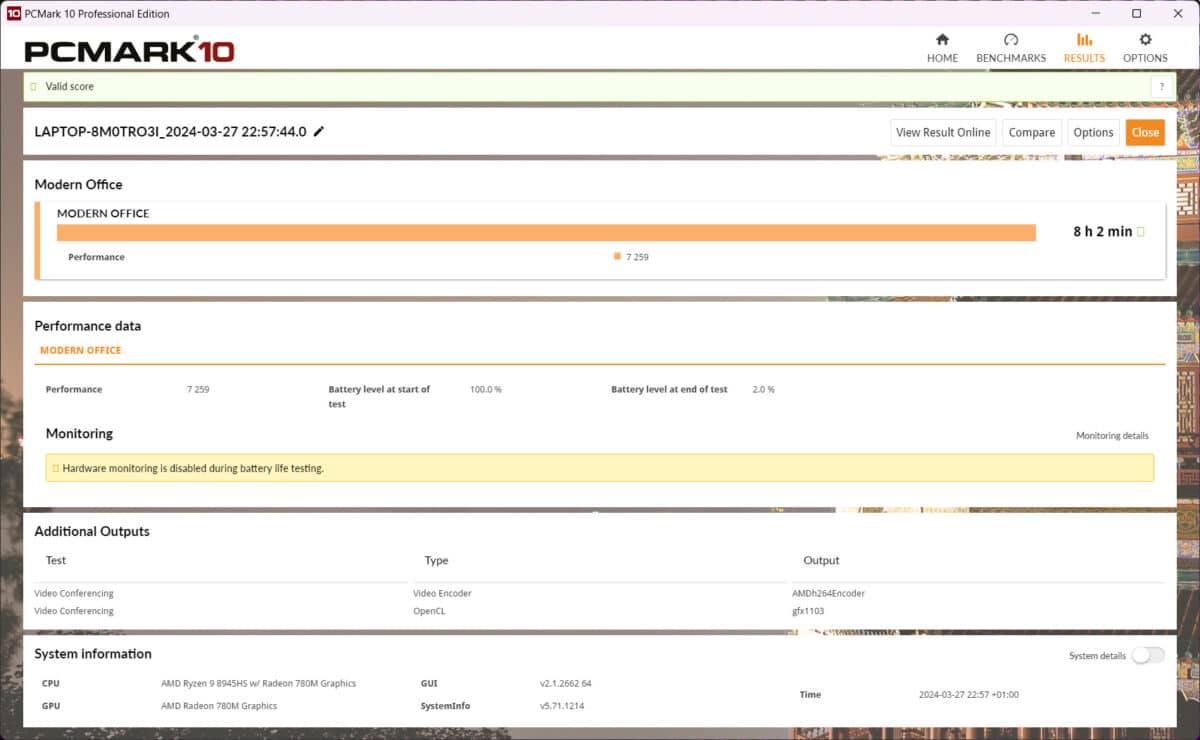
Task: Go to the HOME page
Action: [942, 48]
